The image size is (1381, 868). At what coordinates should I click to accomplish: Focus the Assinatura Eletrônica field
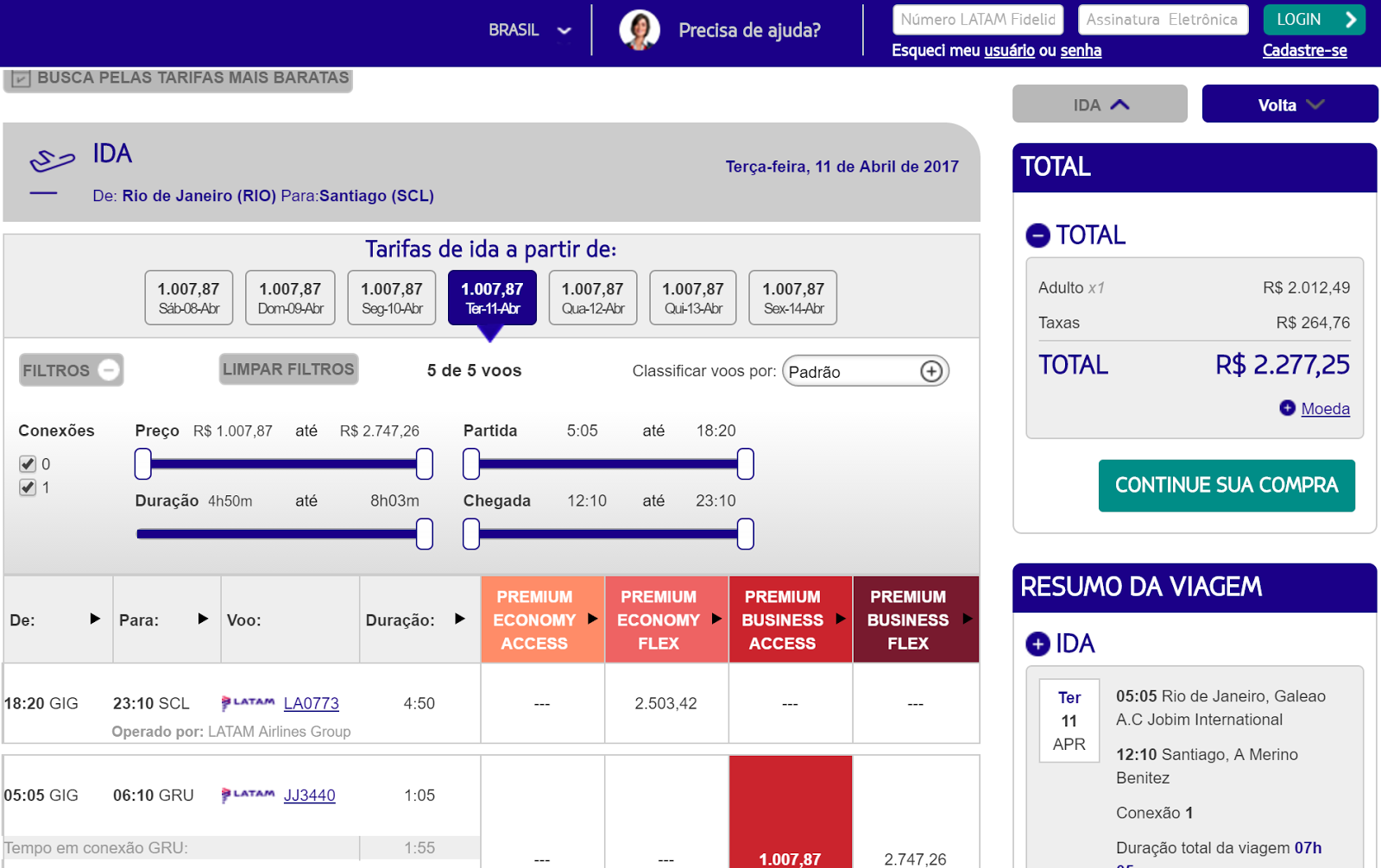[x=1163, y=19]
